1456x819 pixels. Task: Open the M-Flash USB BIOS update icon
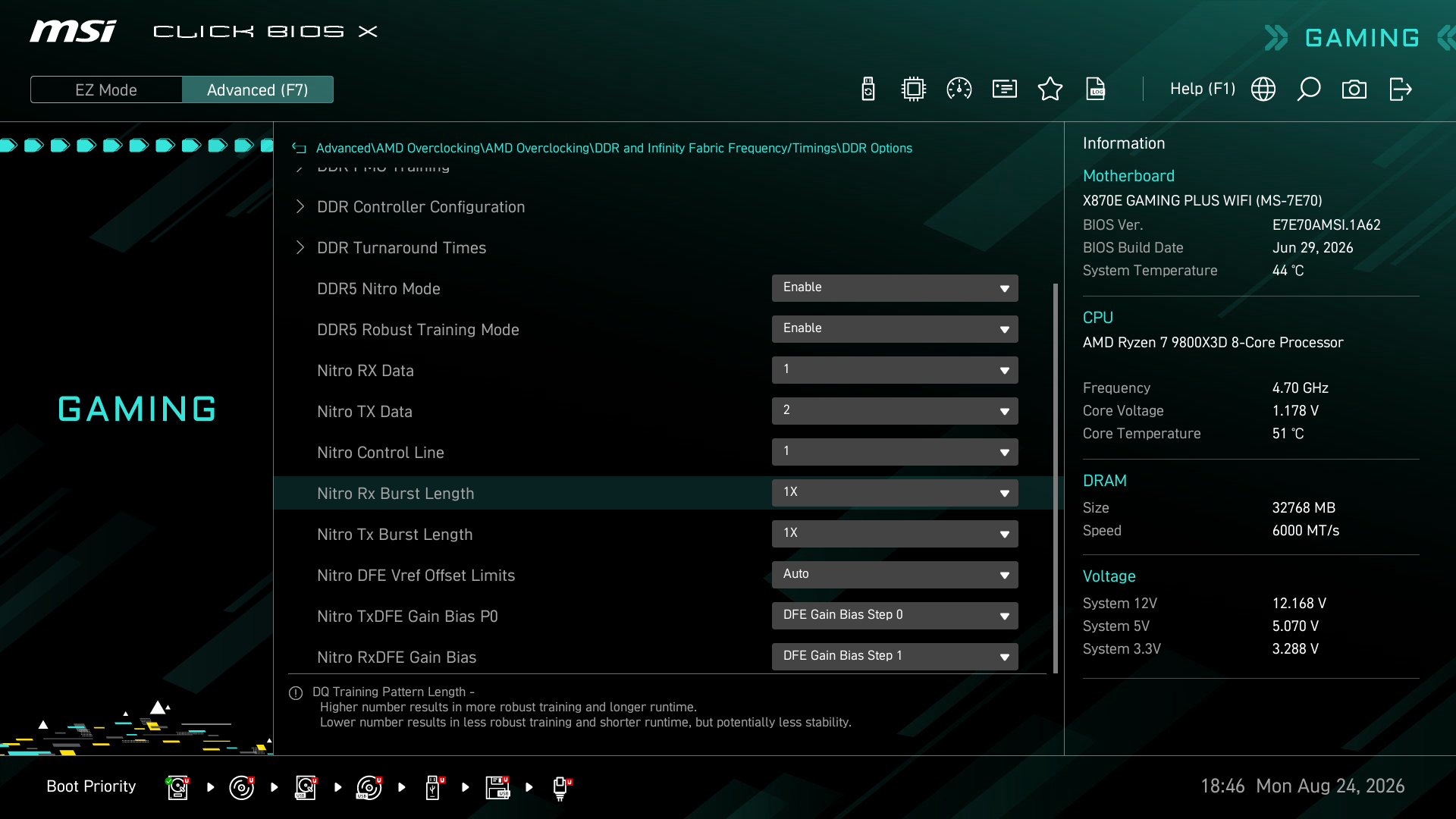click(868, 89)
